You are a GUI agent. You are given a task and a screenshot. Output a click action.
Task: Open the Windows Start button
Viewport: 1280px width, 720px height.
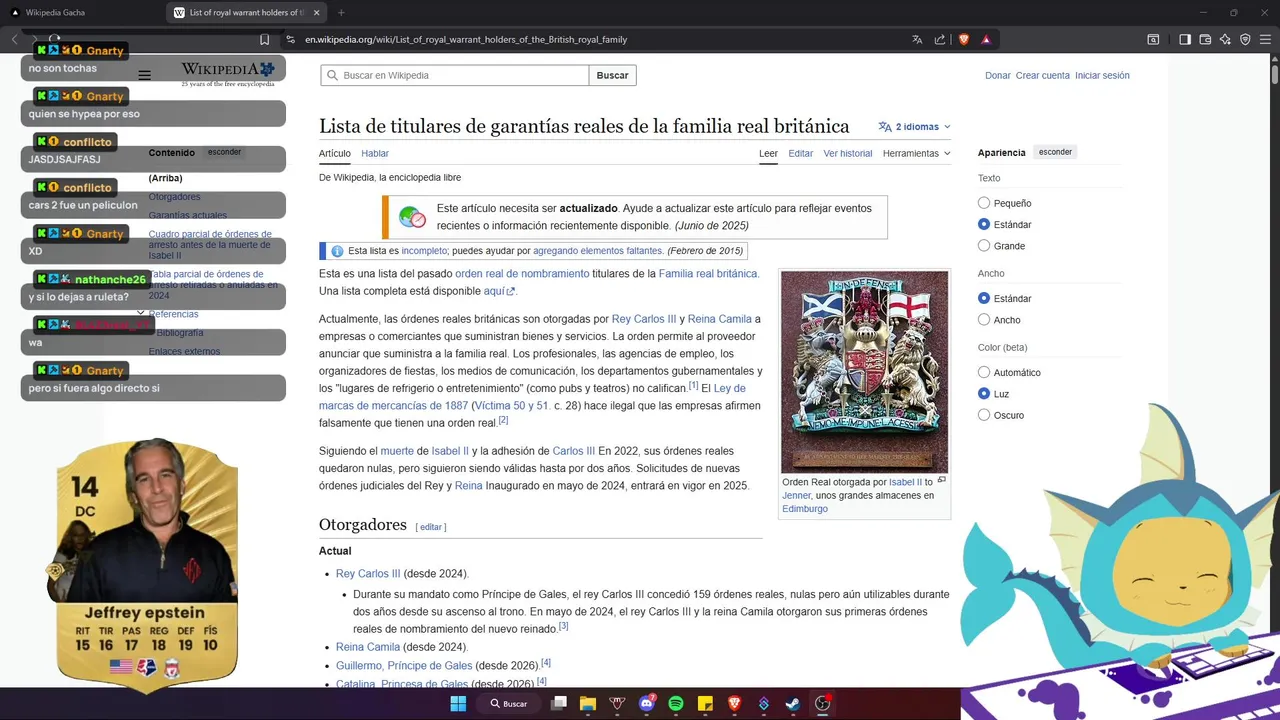point(458,704)
